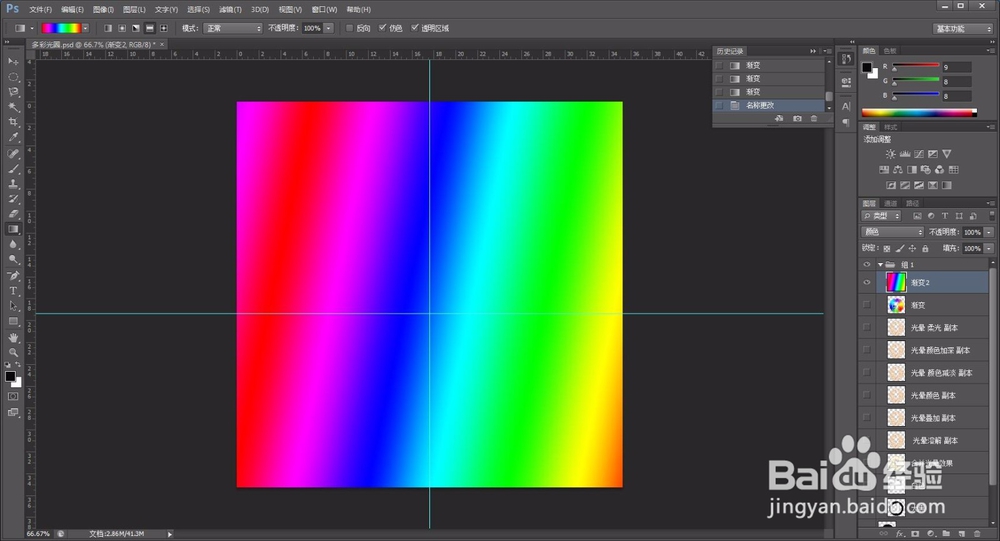Screen dimensions: 1000x541
Task: Create new snapshot in History panel
Action: [797, 119]
